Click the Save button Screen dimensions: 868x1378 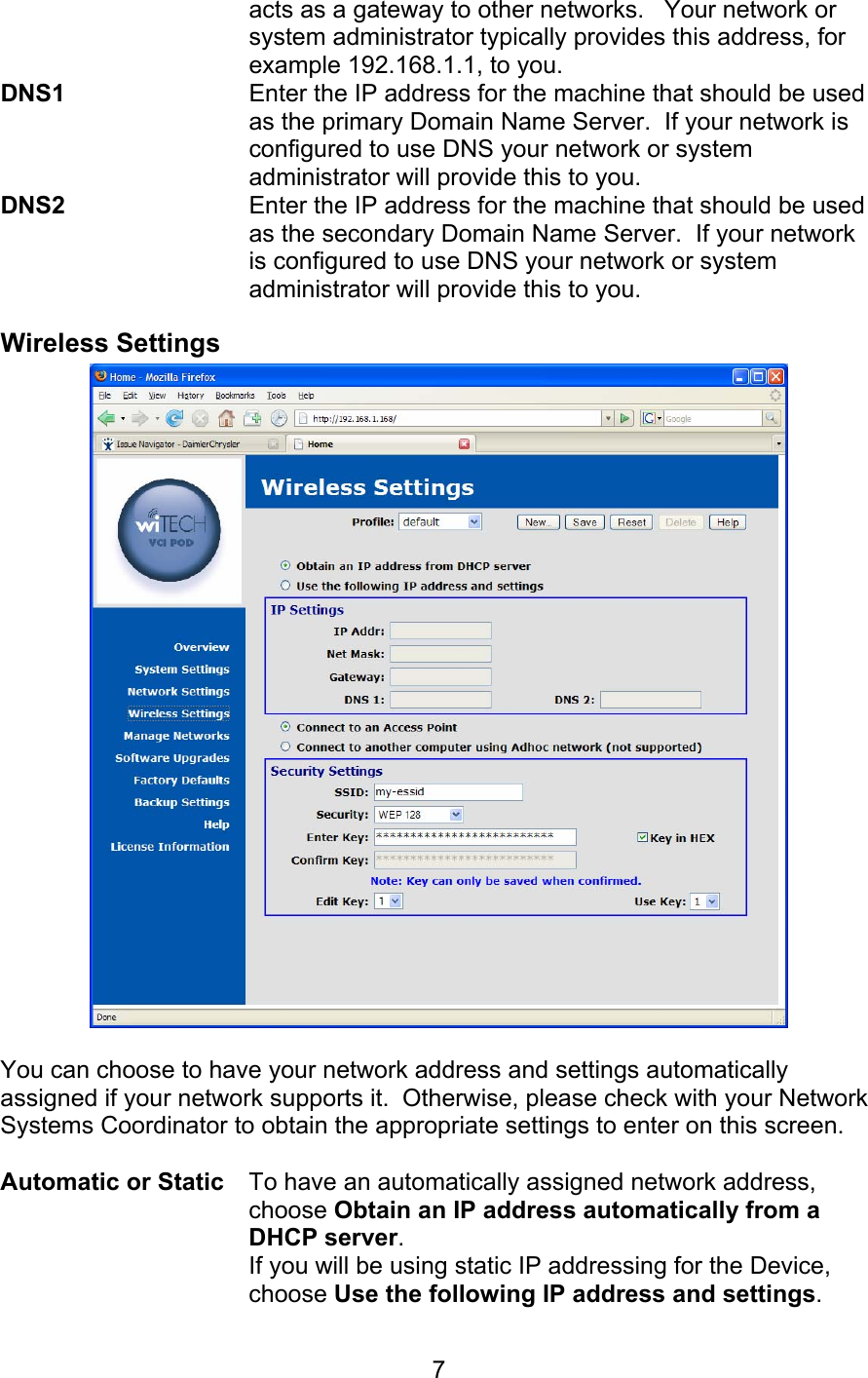pos(585,522)
